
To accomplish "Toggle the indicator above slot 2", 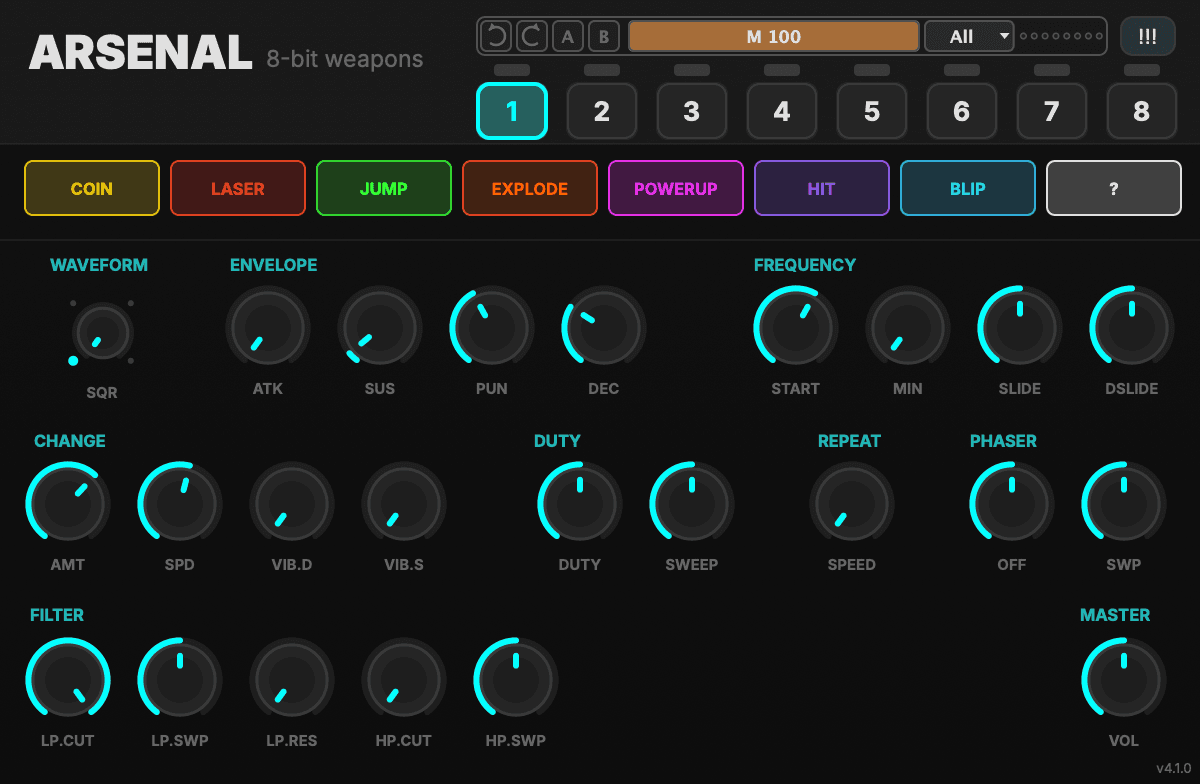I will (602, 70).
